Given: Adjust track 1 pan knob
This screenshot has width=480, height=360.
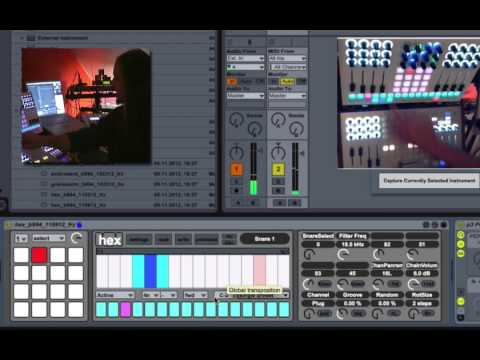Looking at the screenshot, I should 237,152.
